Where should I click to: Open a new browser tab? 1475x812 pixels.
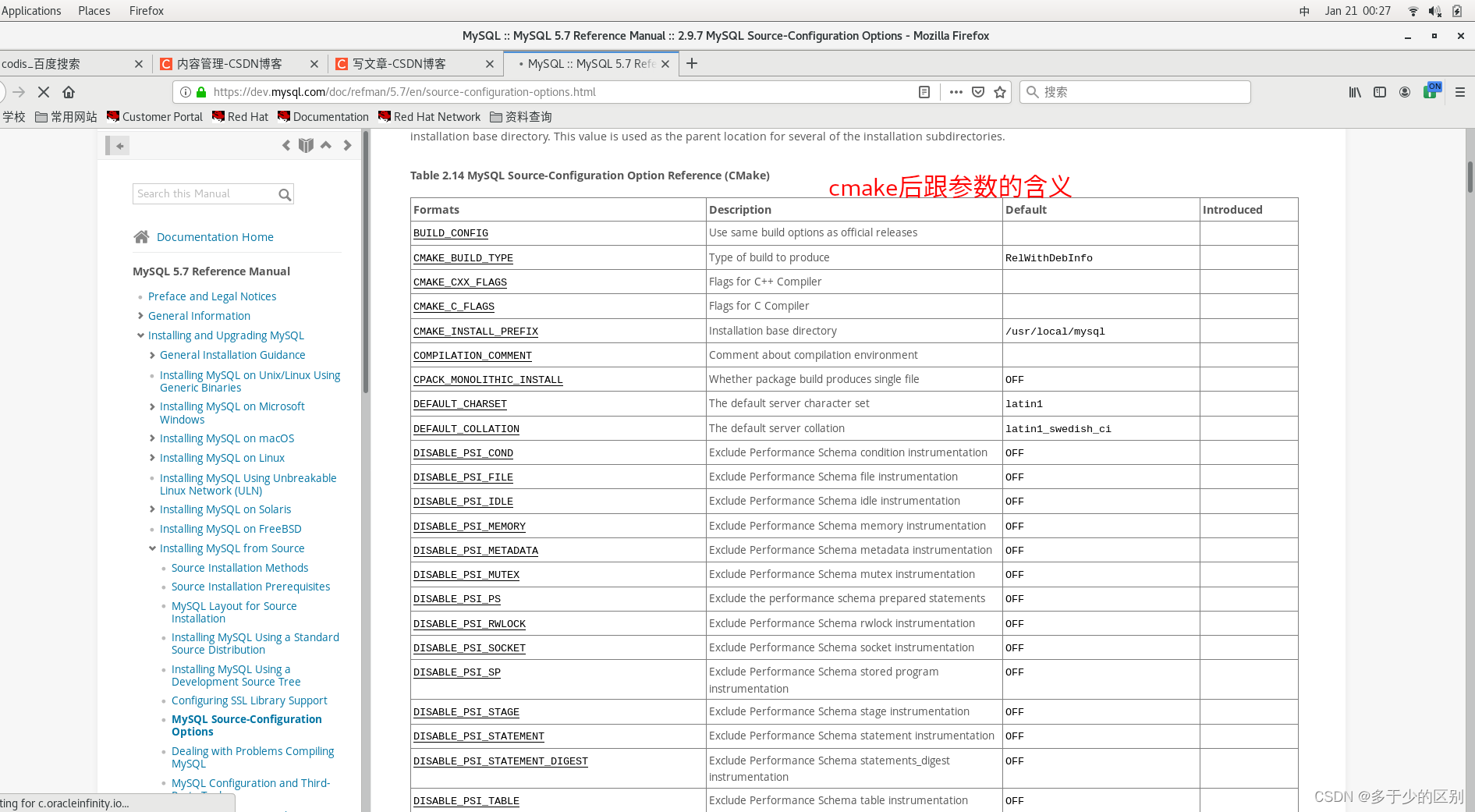[692, 64]
